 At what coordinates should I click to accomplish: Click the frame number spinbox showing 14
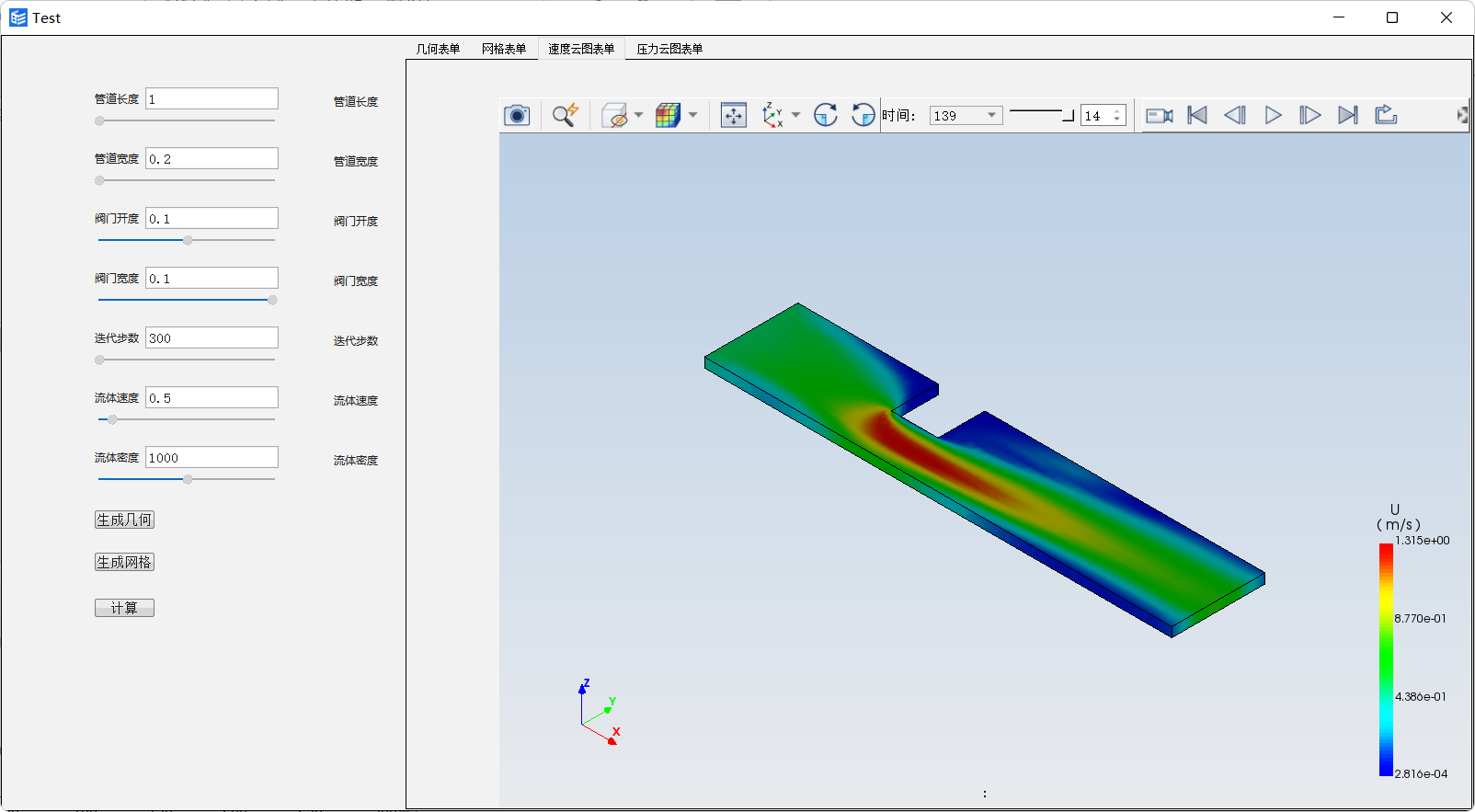1103,115
